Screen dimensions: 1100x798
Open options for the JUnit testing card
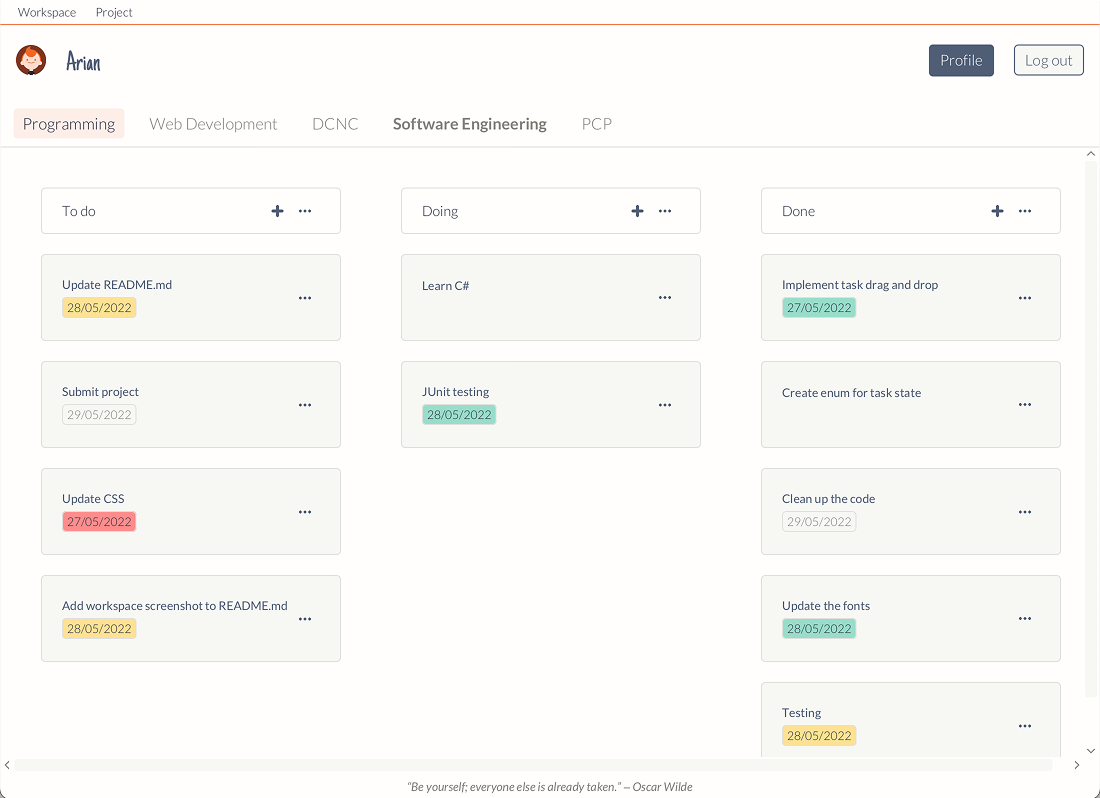[665, 404]
